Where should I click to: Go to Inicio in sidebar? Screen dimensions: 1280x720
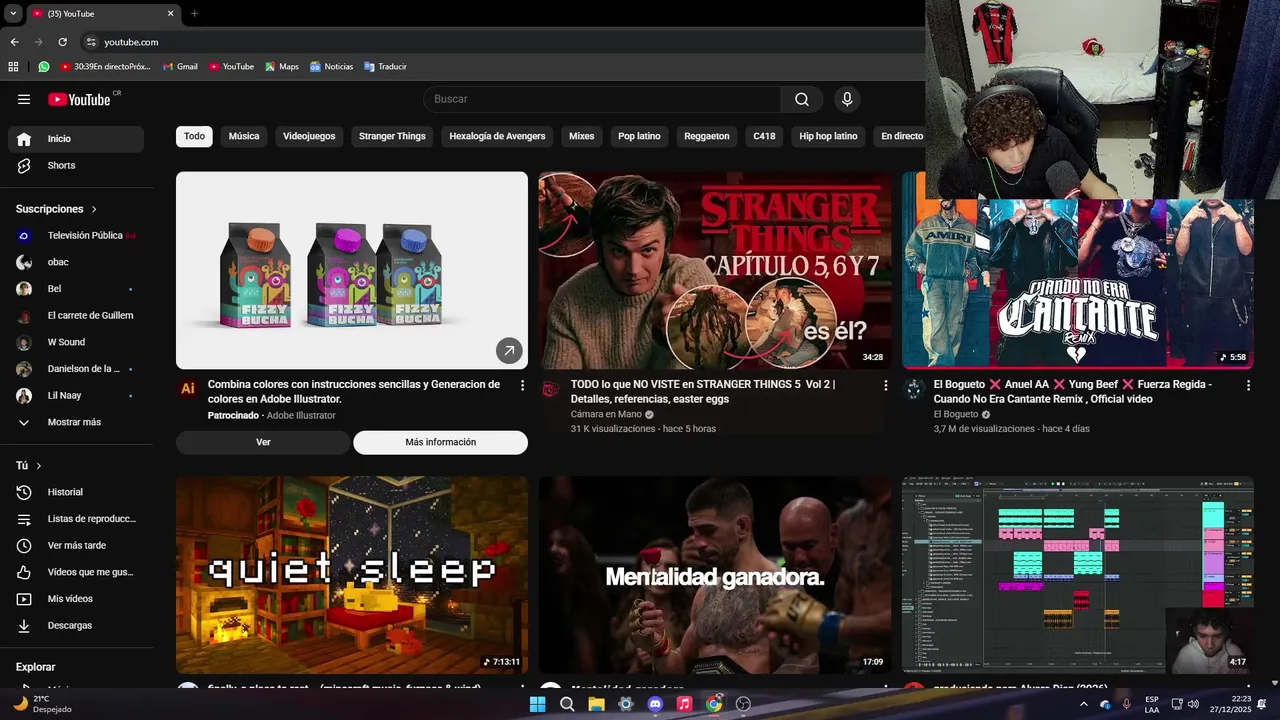coord(76,139)
